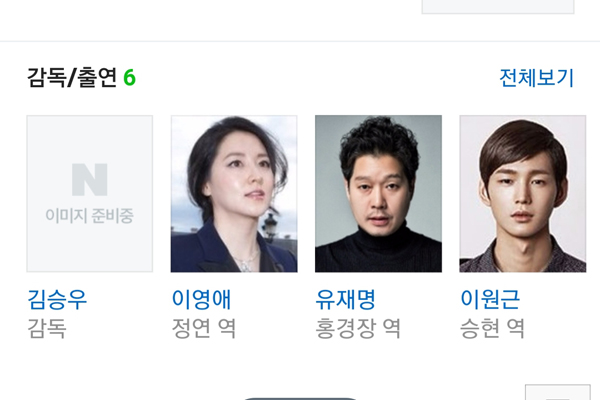Click the placeholder image above 김승우
The width and height of the screenshot is (600, 400).
point(90,194)
